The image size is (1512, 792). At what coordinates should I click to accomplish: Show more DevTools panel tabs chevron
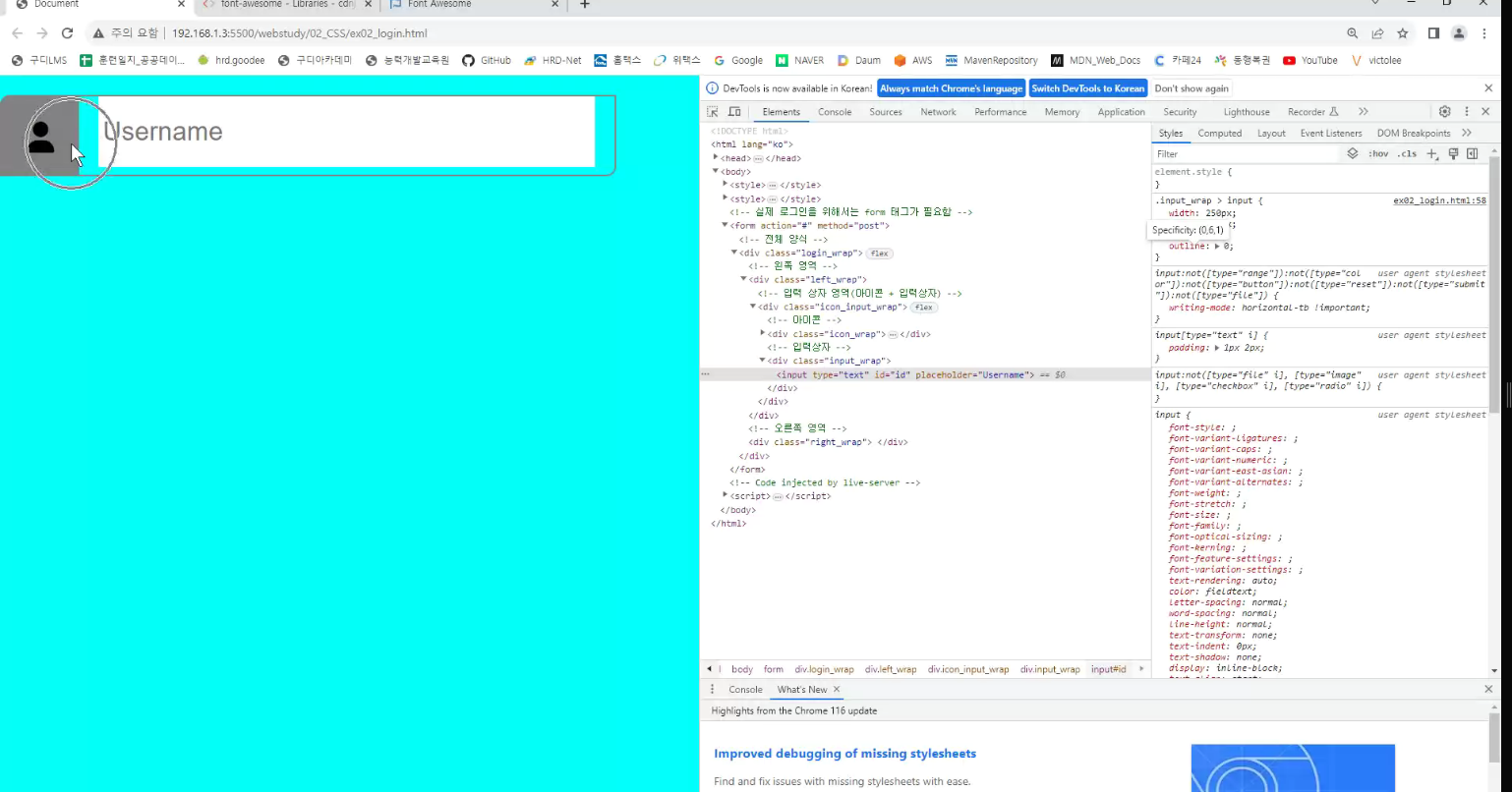(x=1363, y=112)
